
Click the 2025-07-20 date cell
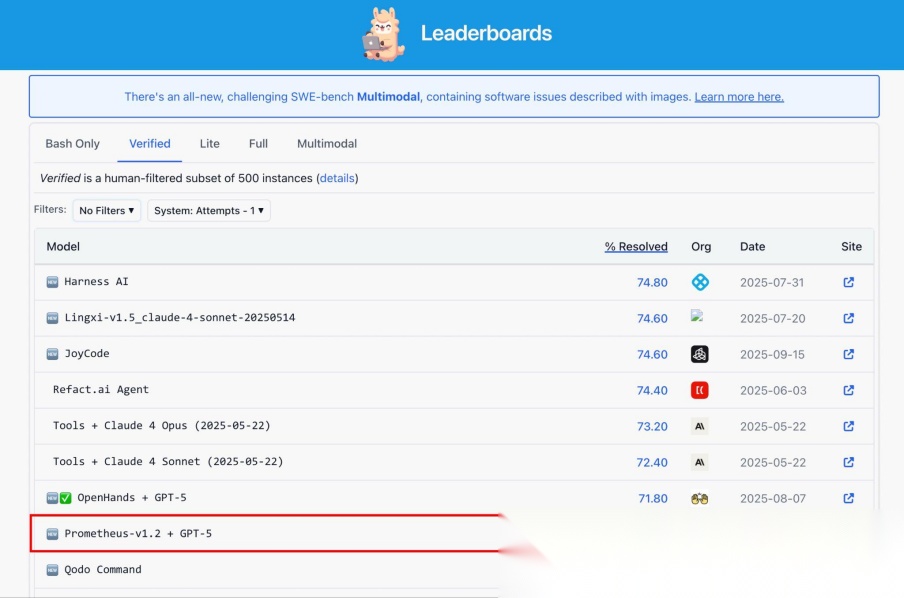pyautogui.click(x=773, y=318)
